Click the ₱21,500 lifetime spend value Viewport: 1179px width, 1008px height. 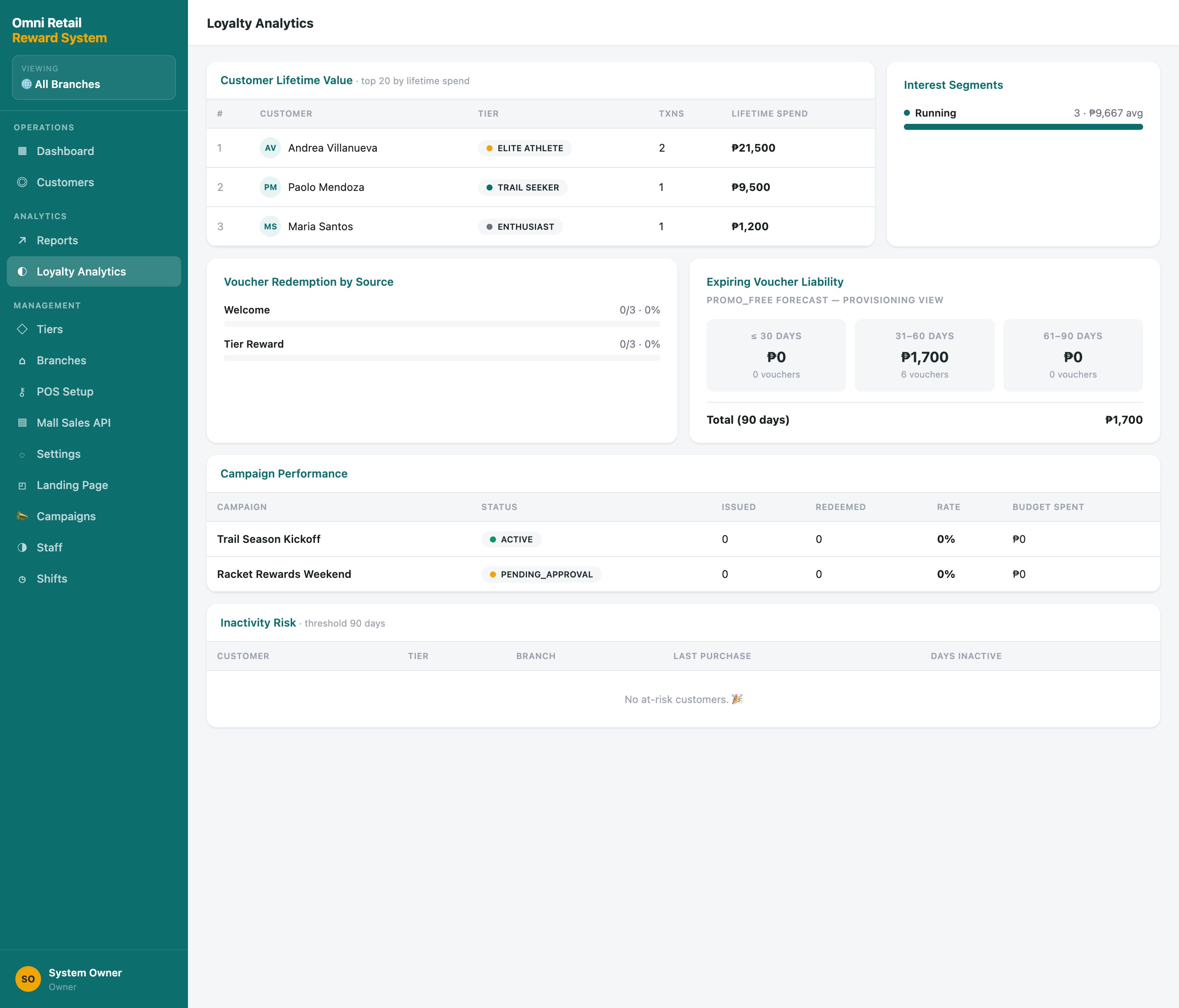pos(754,148)
